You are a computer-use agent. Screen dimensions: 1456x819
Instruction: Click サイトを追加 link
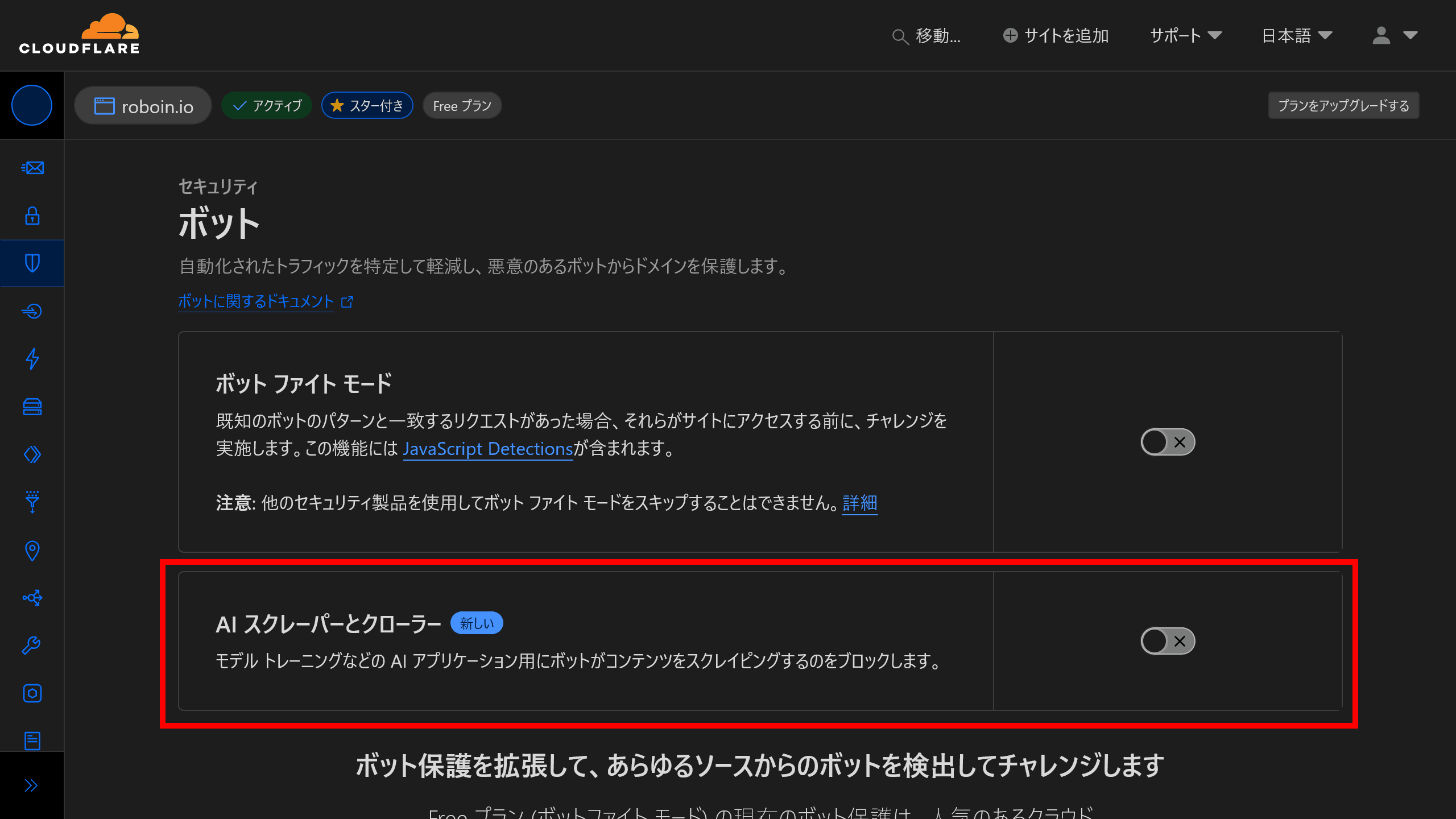[x=1056, y=35]
